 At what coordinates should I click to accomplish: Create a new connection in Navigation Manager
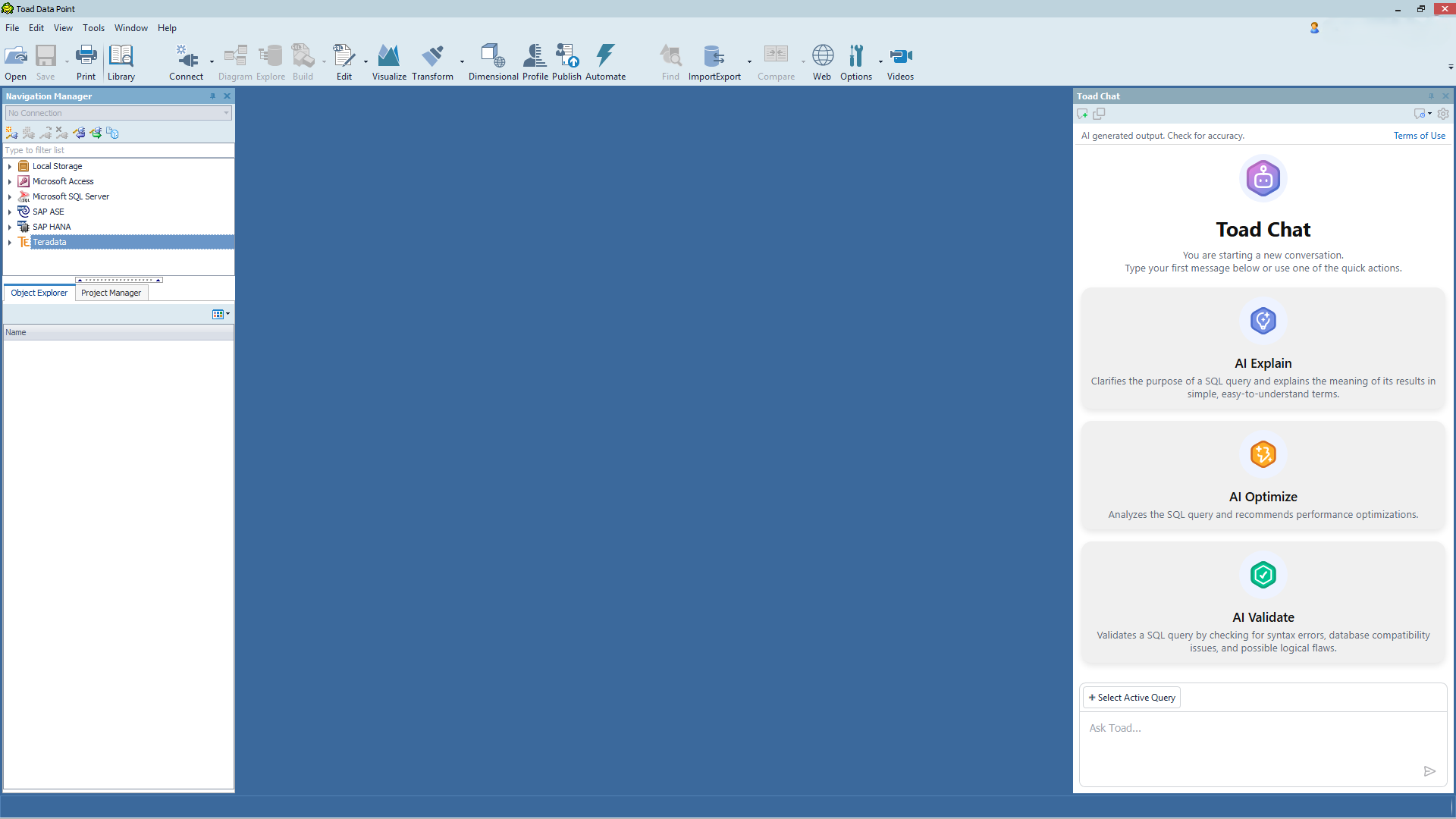[x=11, y=133]
